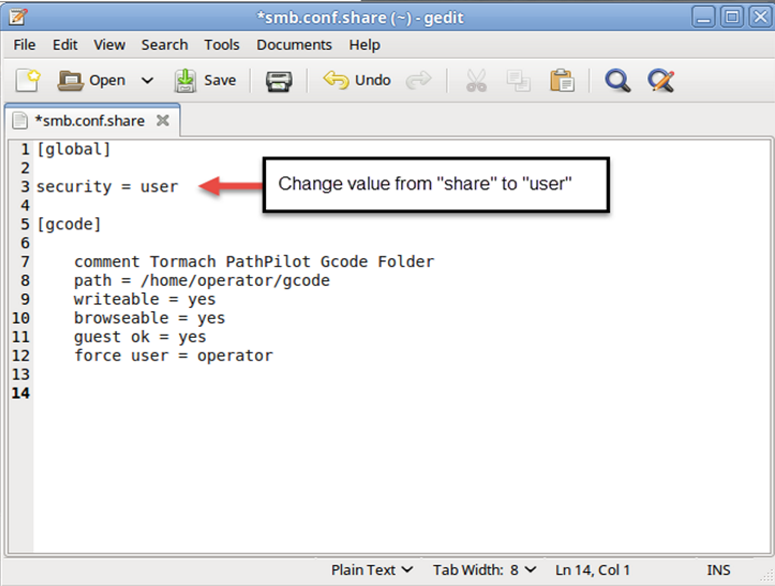Viewport: 775px width, 586px height.
Task: Click the Save icon in toolbar
Action: tap(186, 80)
